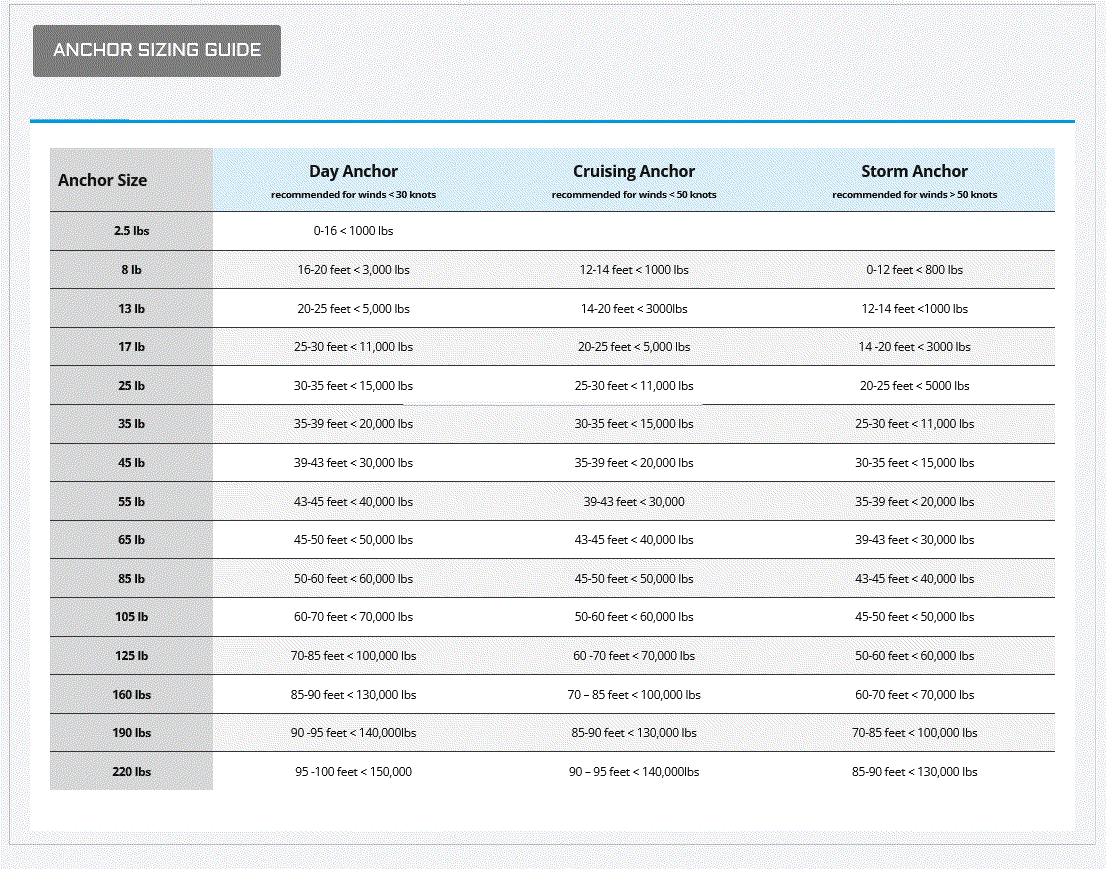Select the 25 lb row's Cruising Anchor cell
The width and height of the screenshot is (1106, 869).
634,386
